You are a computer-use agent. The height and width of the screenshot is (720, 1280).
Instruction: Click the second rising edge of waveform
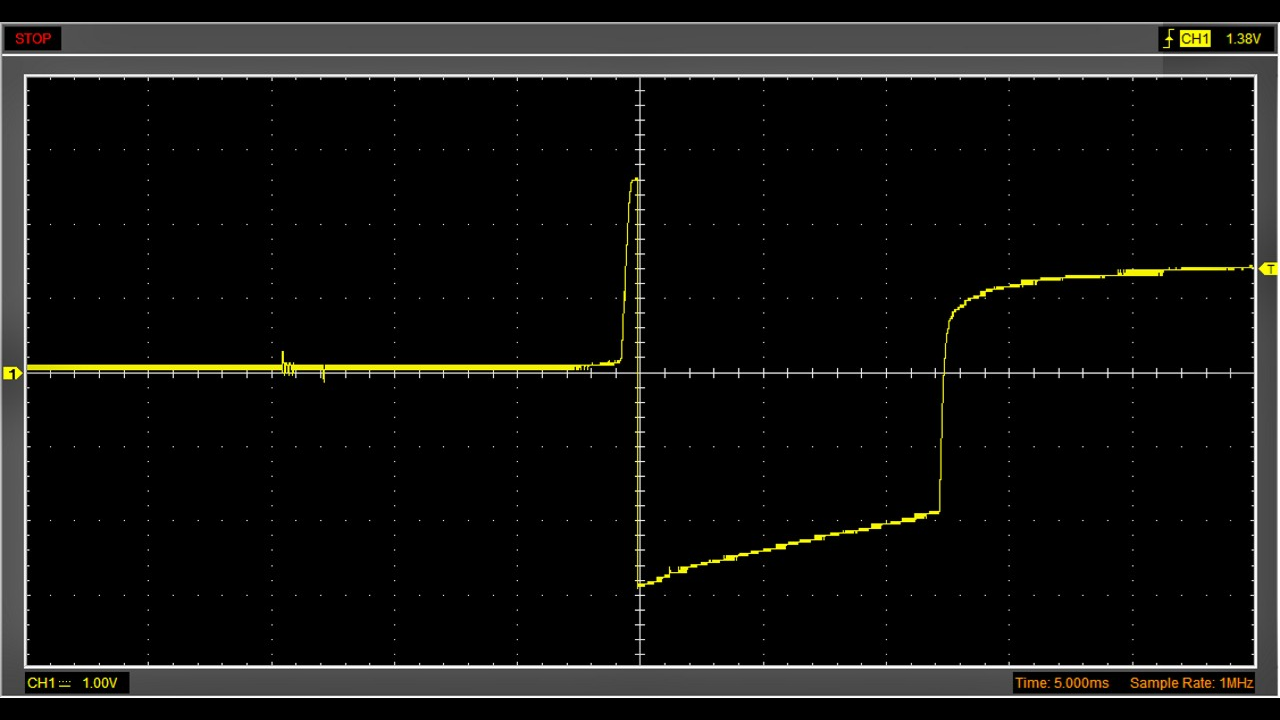[943, 410]
